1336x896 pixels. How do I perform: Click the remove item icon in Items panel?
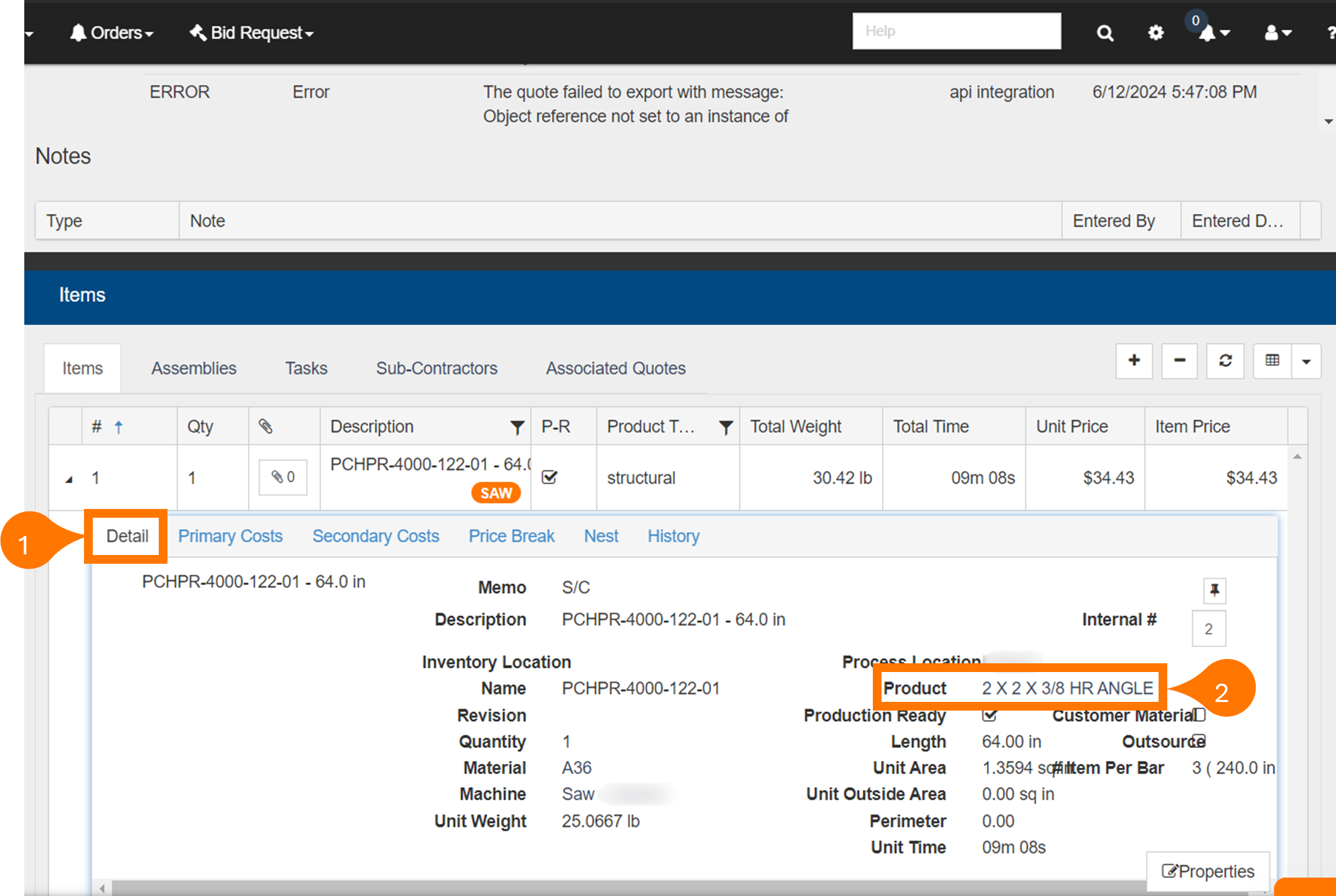coord(1179,362)
